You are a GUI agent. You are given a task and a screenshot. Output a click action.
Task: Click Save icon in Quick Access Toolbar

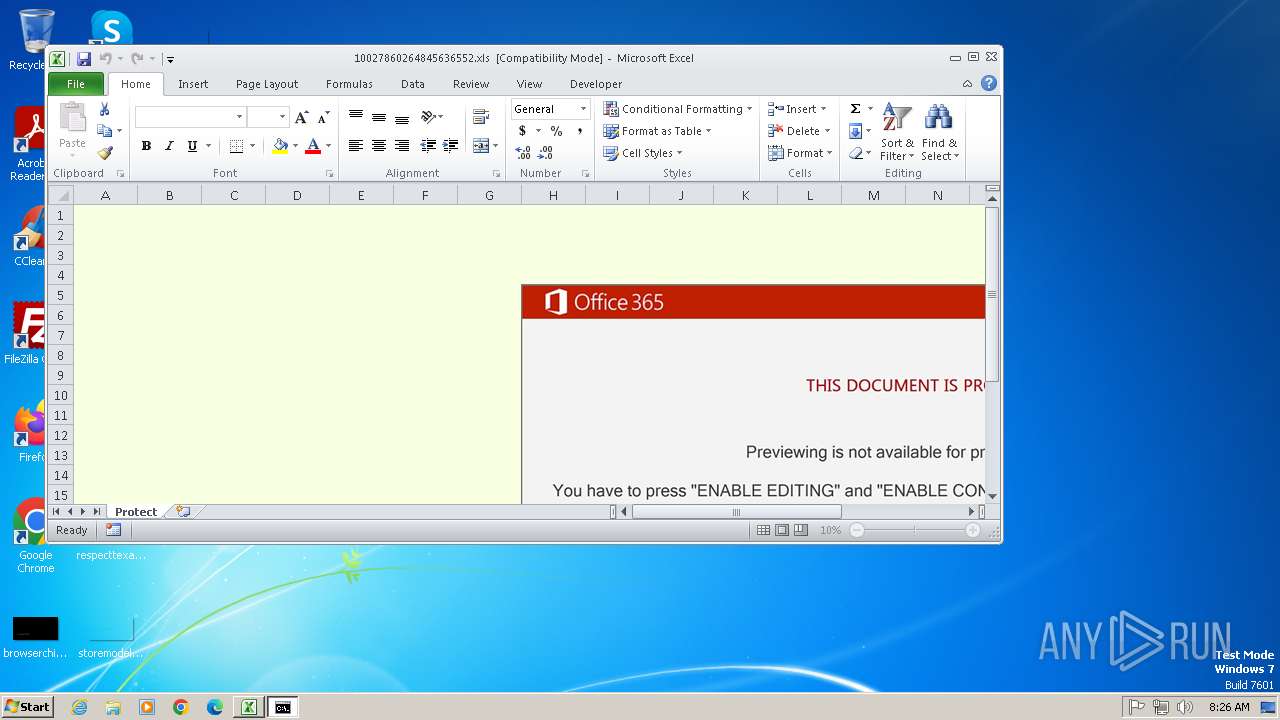84,59
